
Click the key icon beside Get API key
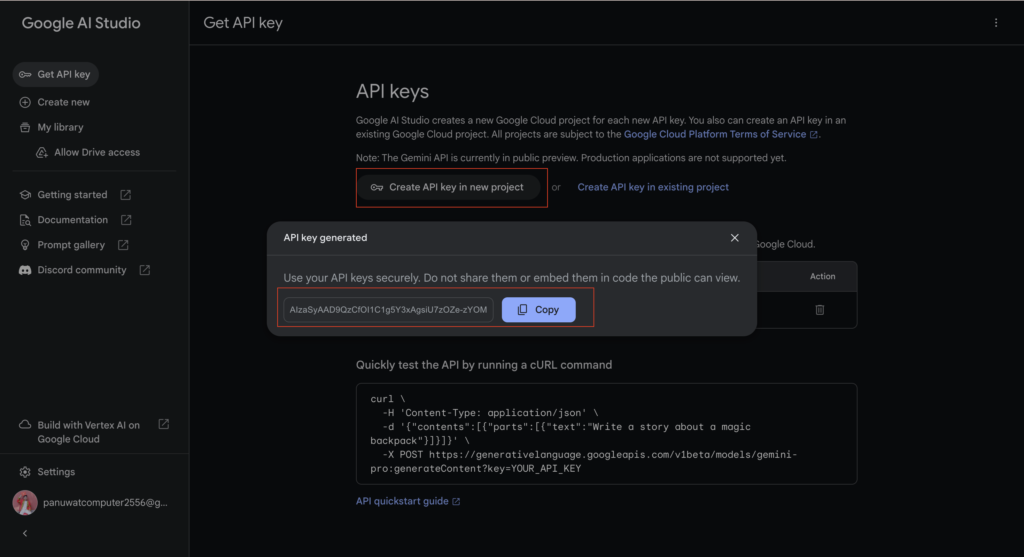click(x=25, y=74)
